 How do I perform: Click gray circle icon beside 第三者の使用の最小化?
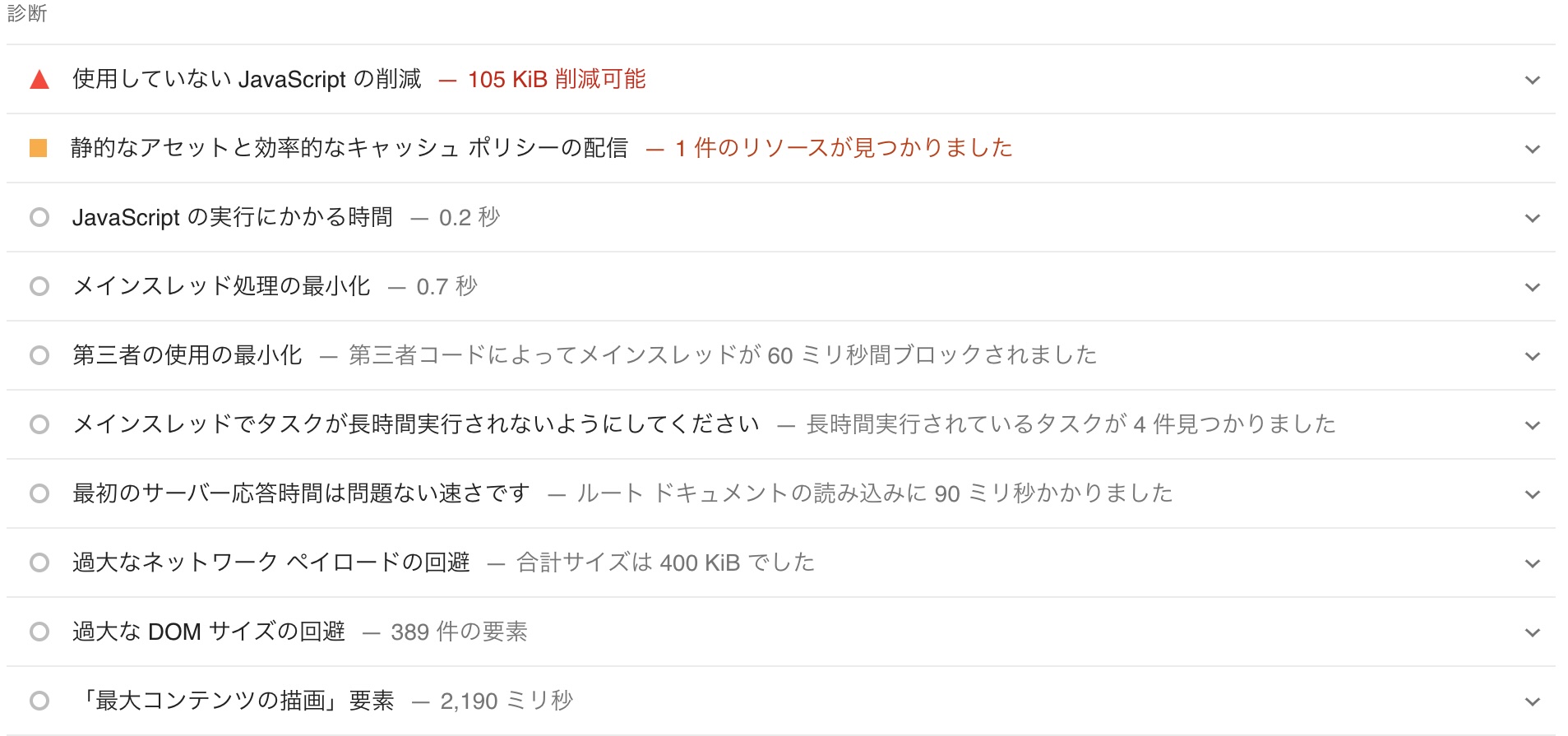coord(39,355)
